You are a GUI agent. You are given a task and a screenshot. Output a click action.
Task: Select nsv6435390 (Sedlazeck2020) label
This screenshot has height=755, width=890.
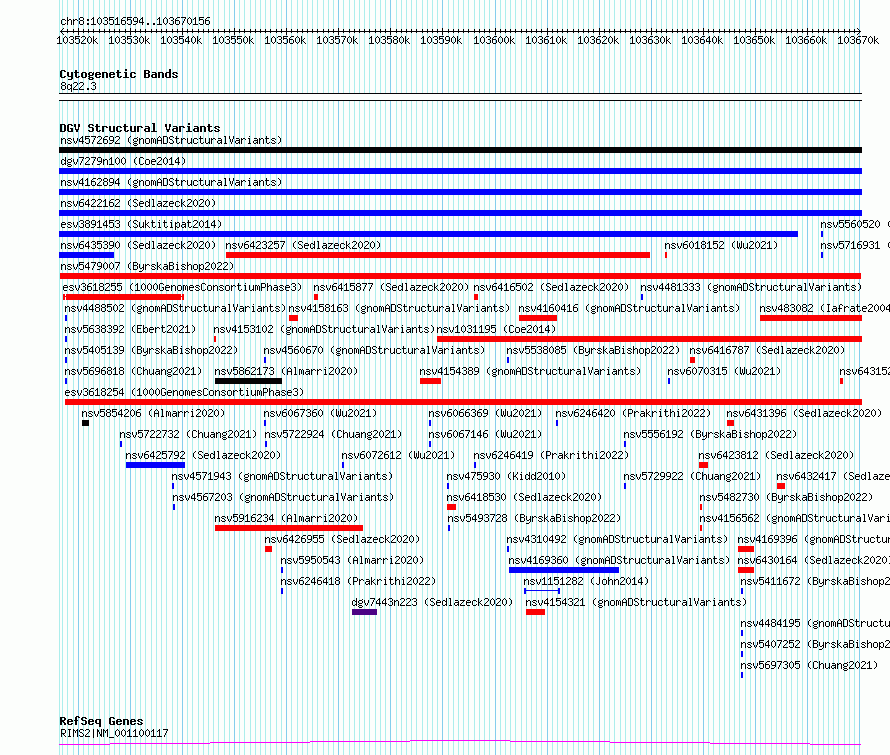coord(138,245)
